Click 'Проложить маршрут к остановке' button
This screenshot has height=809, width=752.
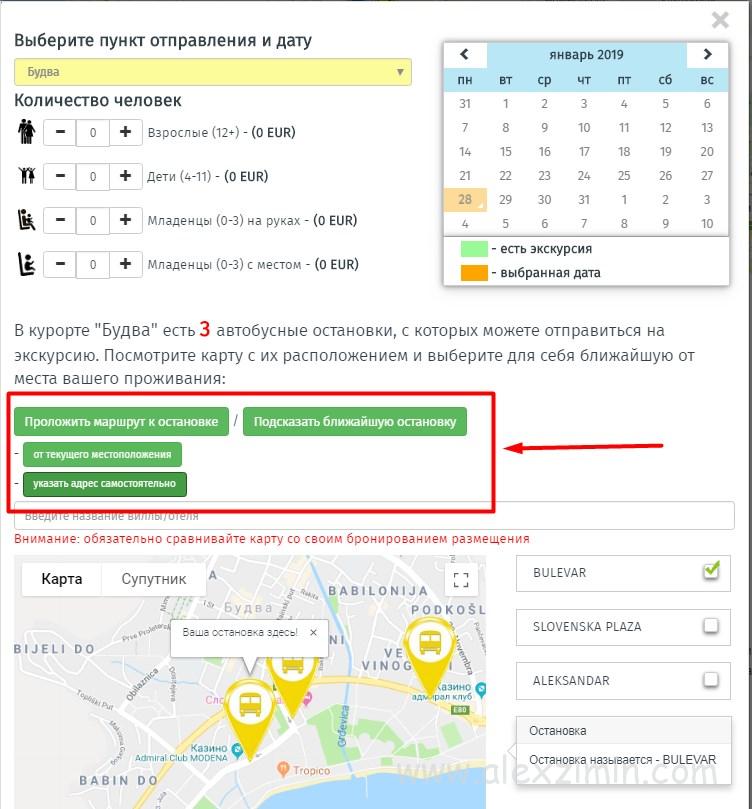121,422
